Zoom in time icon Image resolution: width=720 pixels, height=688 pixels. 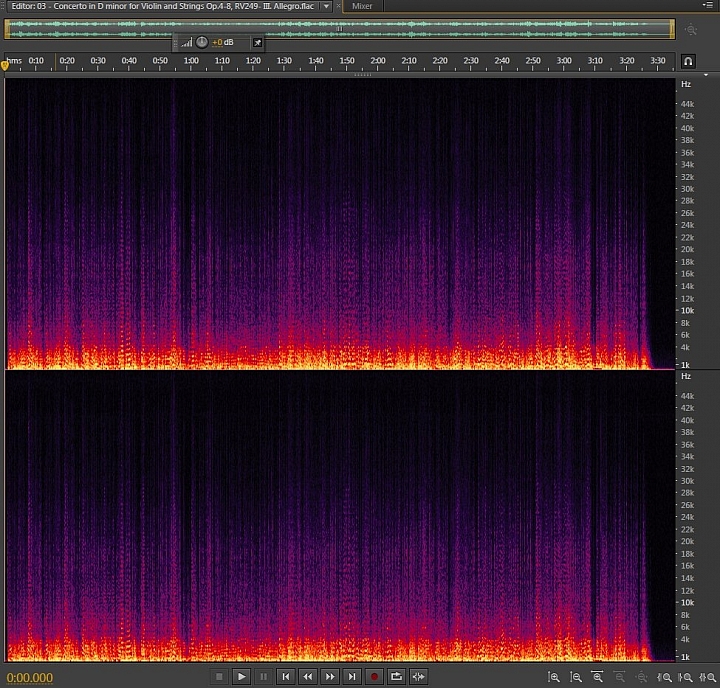pos(597,677)
